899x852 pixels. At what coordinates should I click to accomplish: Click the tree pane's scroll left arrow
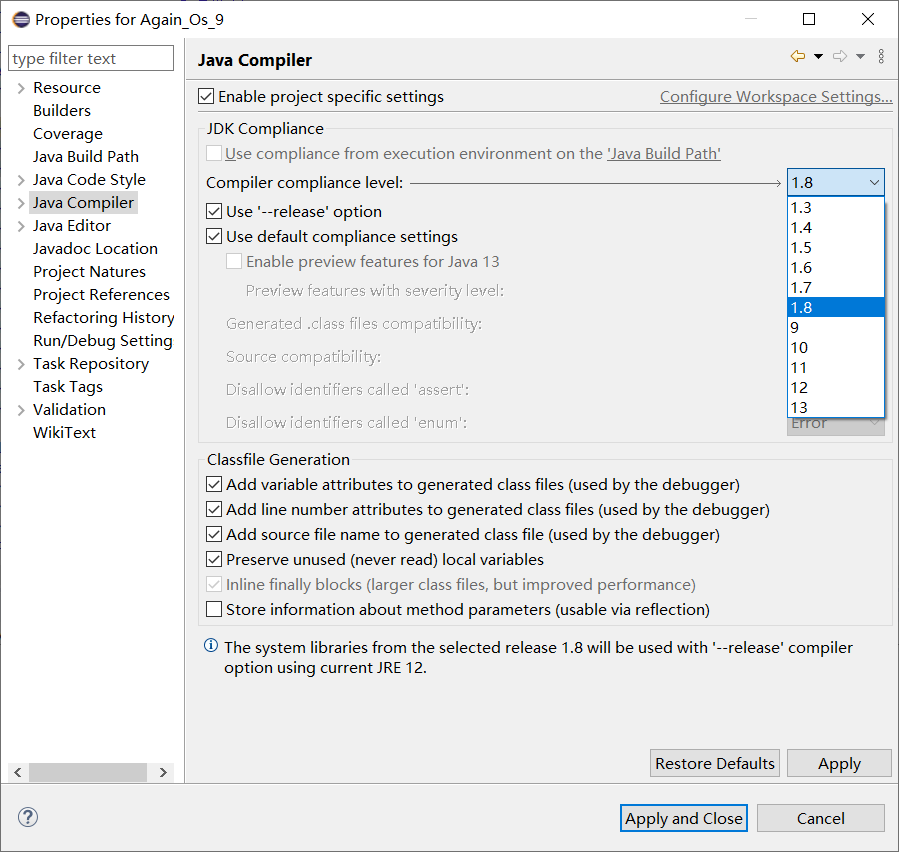(18, 773)
